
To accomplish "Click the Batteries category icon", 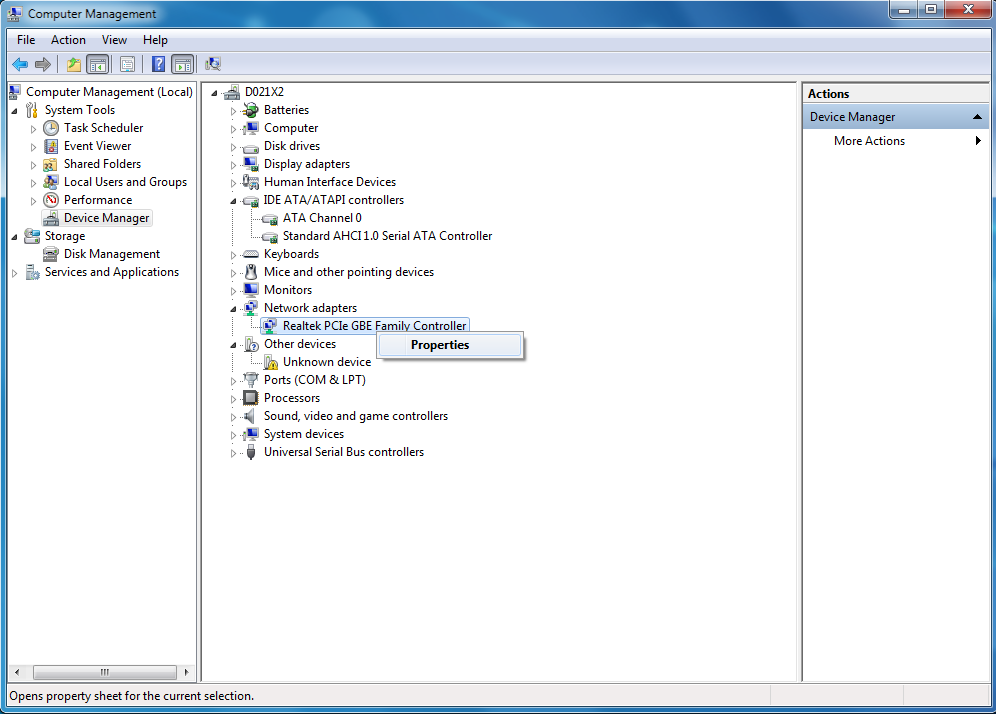I will coord(251,110).
